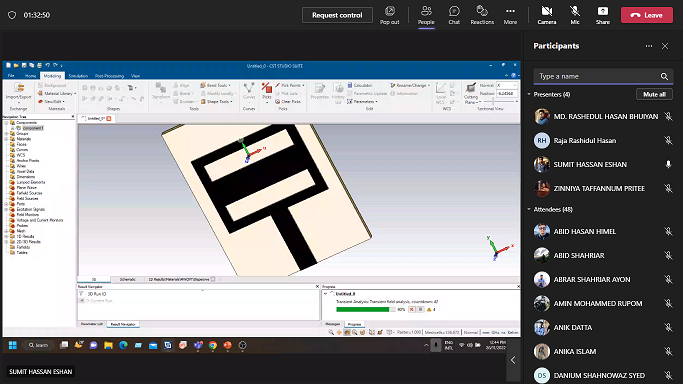Open More options in meeting toolbar
Viewport: 683px width, 384px height.
coord(510,11)
